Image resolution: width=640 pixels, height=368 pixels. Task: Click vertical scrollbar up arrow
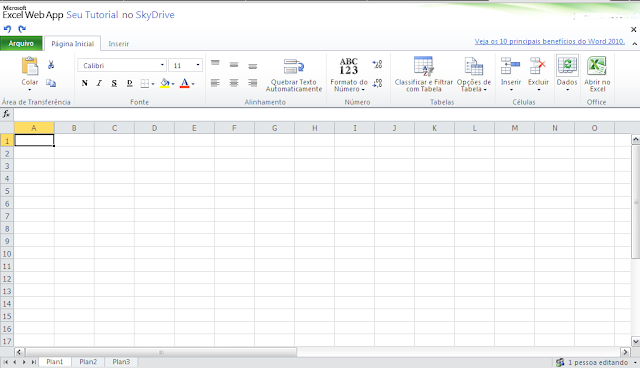[x=636, y=140]
